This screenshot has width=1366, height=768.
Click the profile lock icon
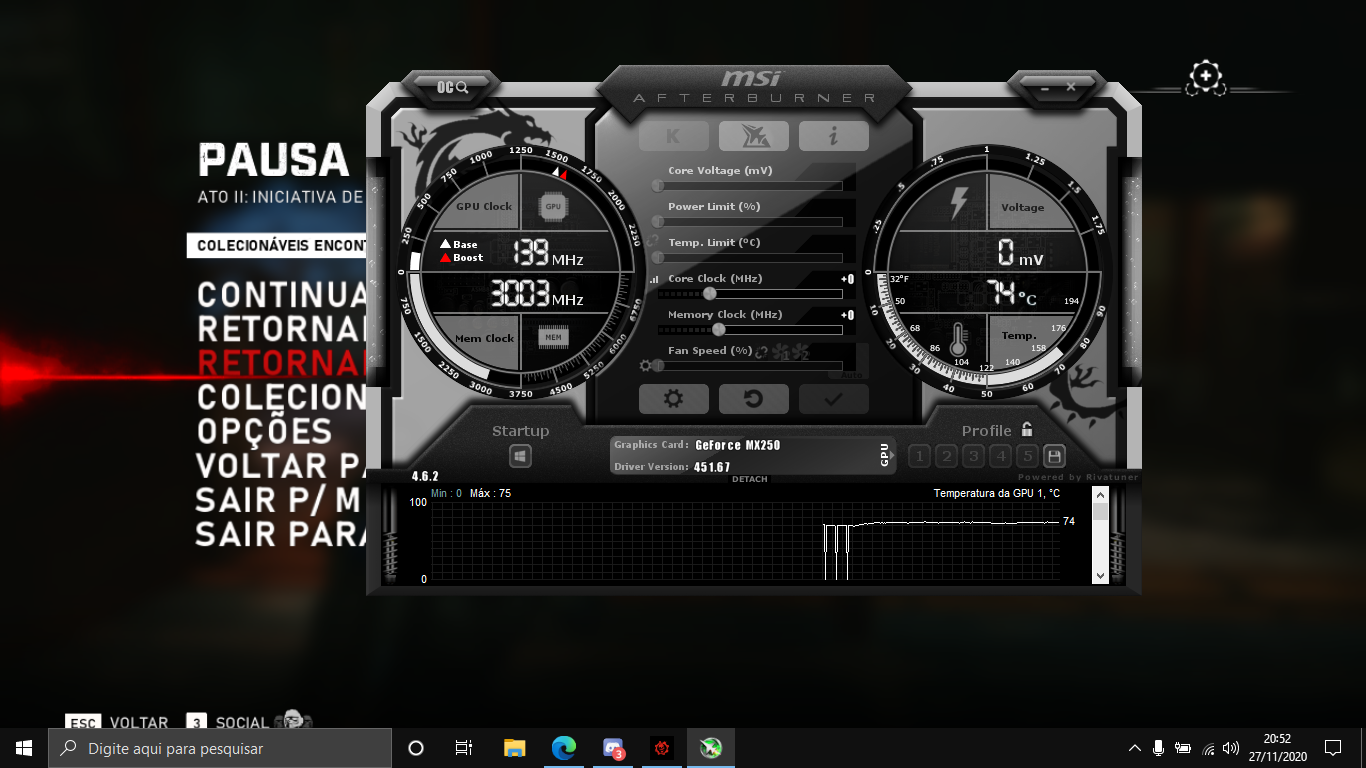[x=1027, y=430]
